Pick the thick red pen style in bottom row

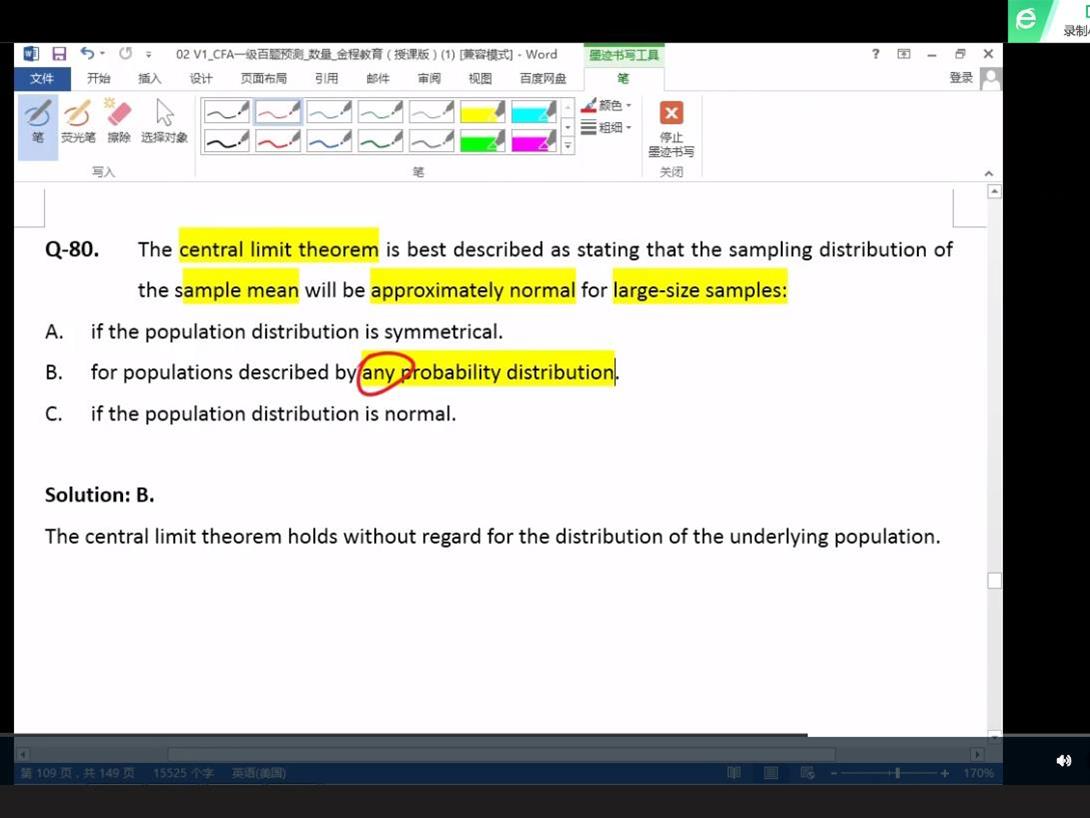click(278, 141)
